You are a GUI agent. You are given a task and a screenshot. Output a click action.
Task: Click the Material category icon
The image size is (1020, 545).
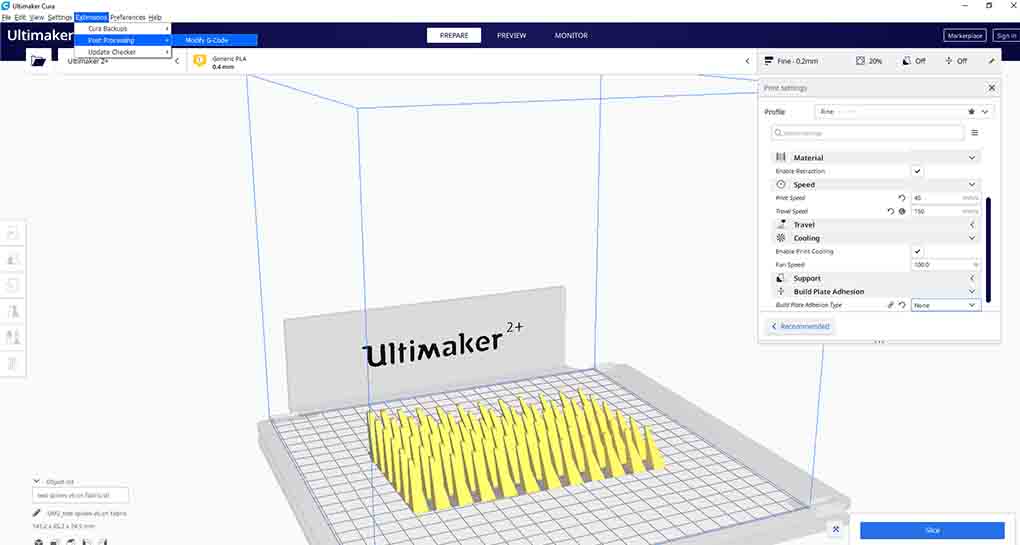click(x=781, y=157)
